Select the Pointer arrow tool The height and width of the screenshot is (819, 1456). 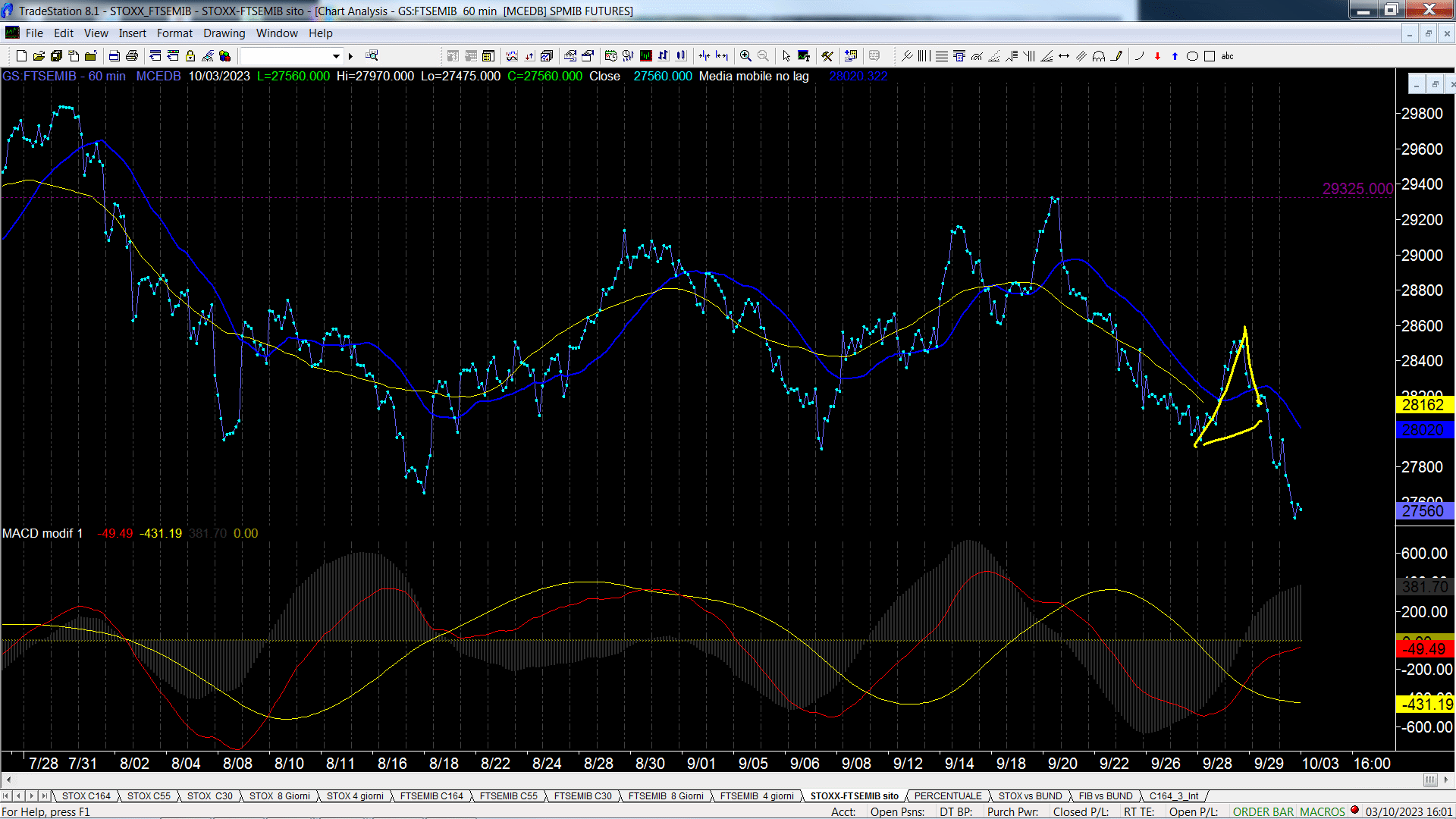(x=786, y=55)
